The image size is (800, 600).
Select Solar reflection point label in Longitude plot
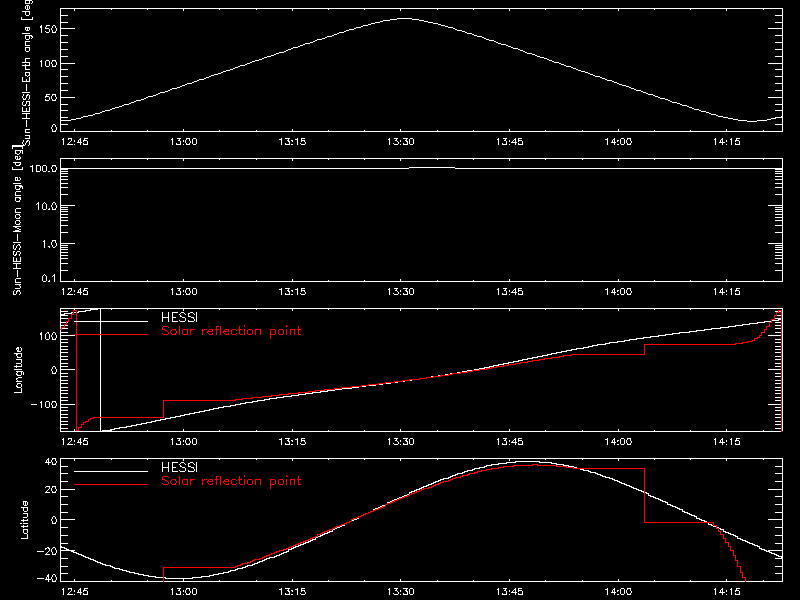coord(231,331)
